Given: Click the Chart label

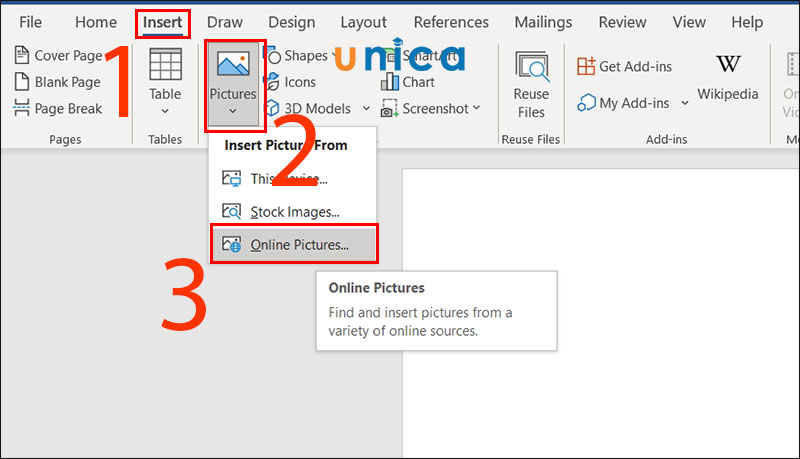Looking at the screenshot, I should [418, 82].
